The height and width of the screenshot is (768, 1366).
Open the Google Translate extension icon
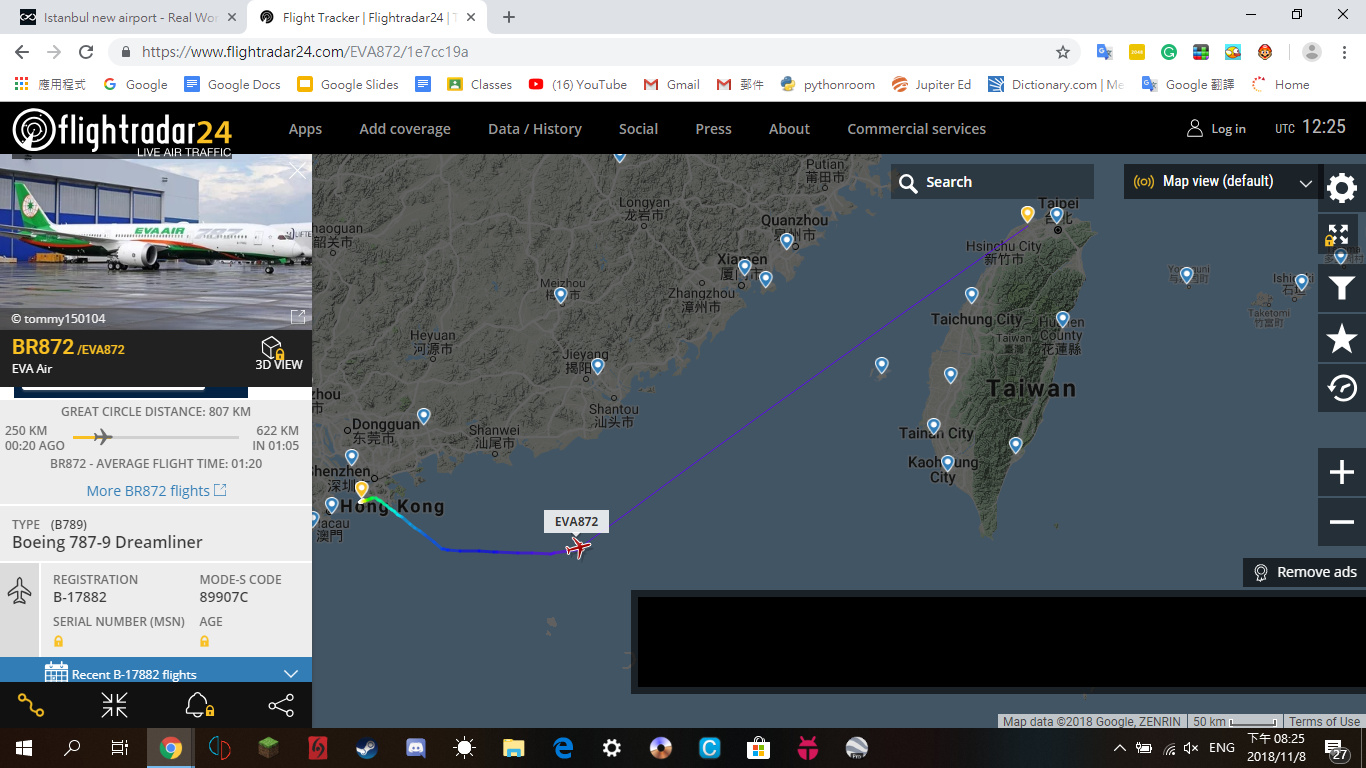coord(1105,52)
